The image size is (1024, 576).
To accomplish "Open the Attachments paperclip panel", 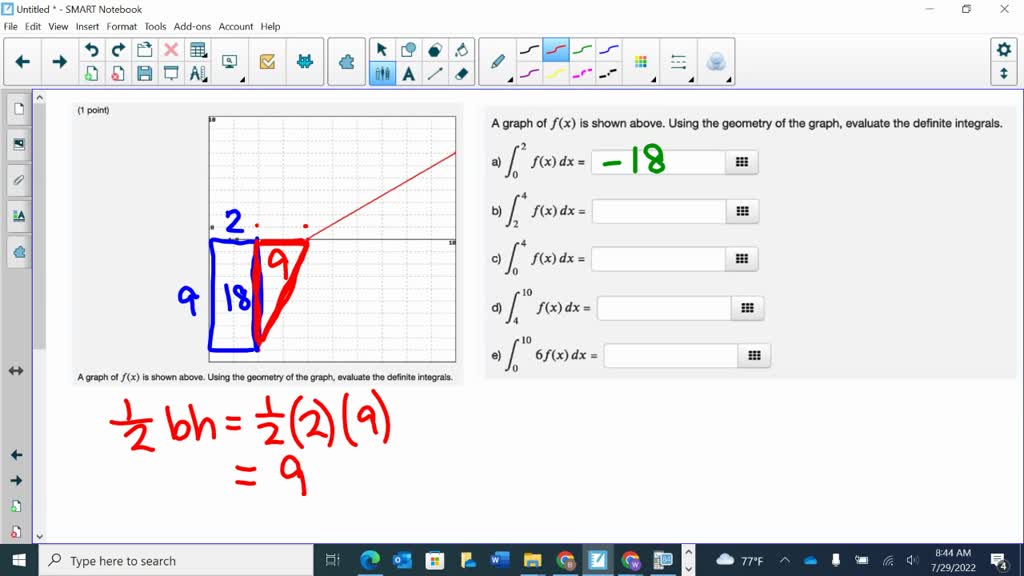I will [17, 180].
